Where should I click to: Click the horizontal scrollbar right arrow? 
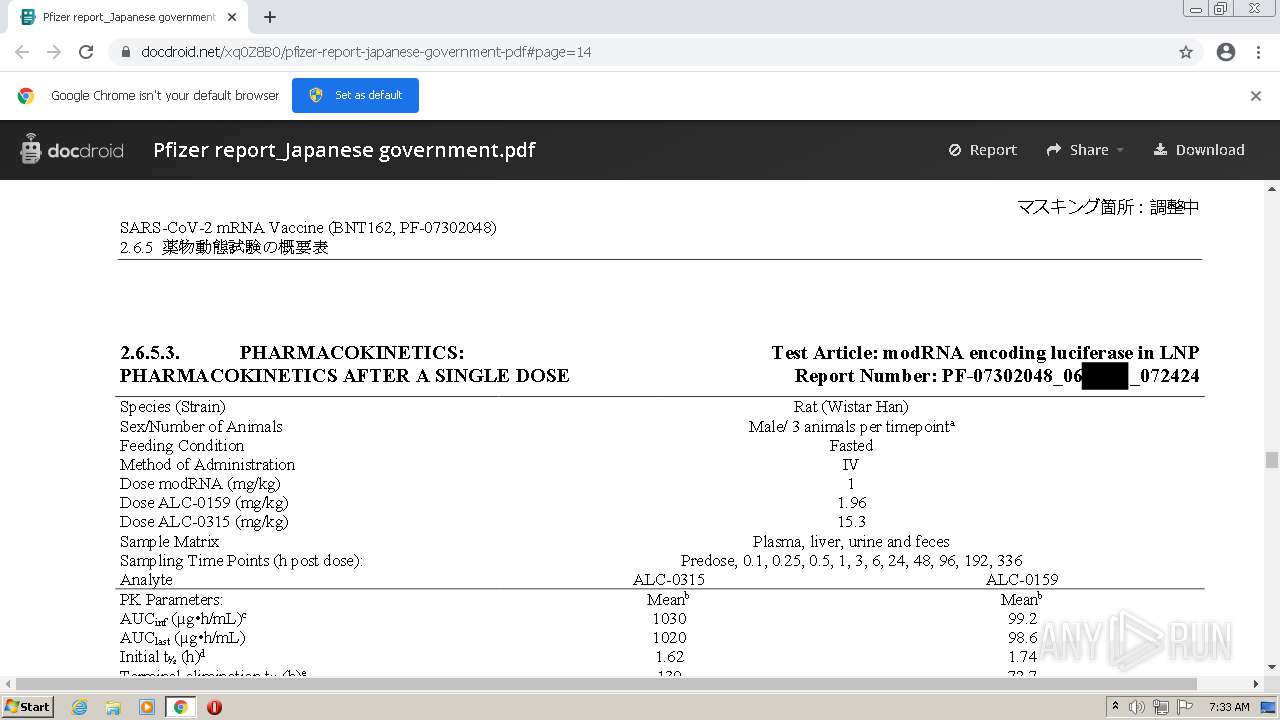coord(1258,684)
